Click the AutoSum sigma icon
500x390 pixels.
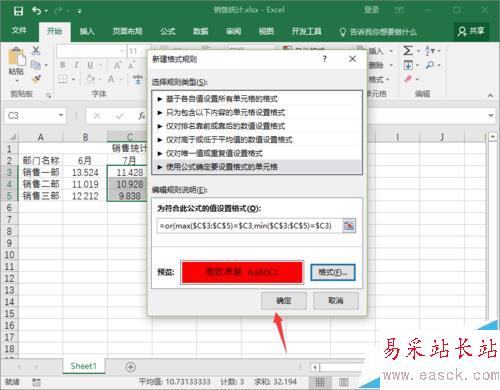click(408, 51)
